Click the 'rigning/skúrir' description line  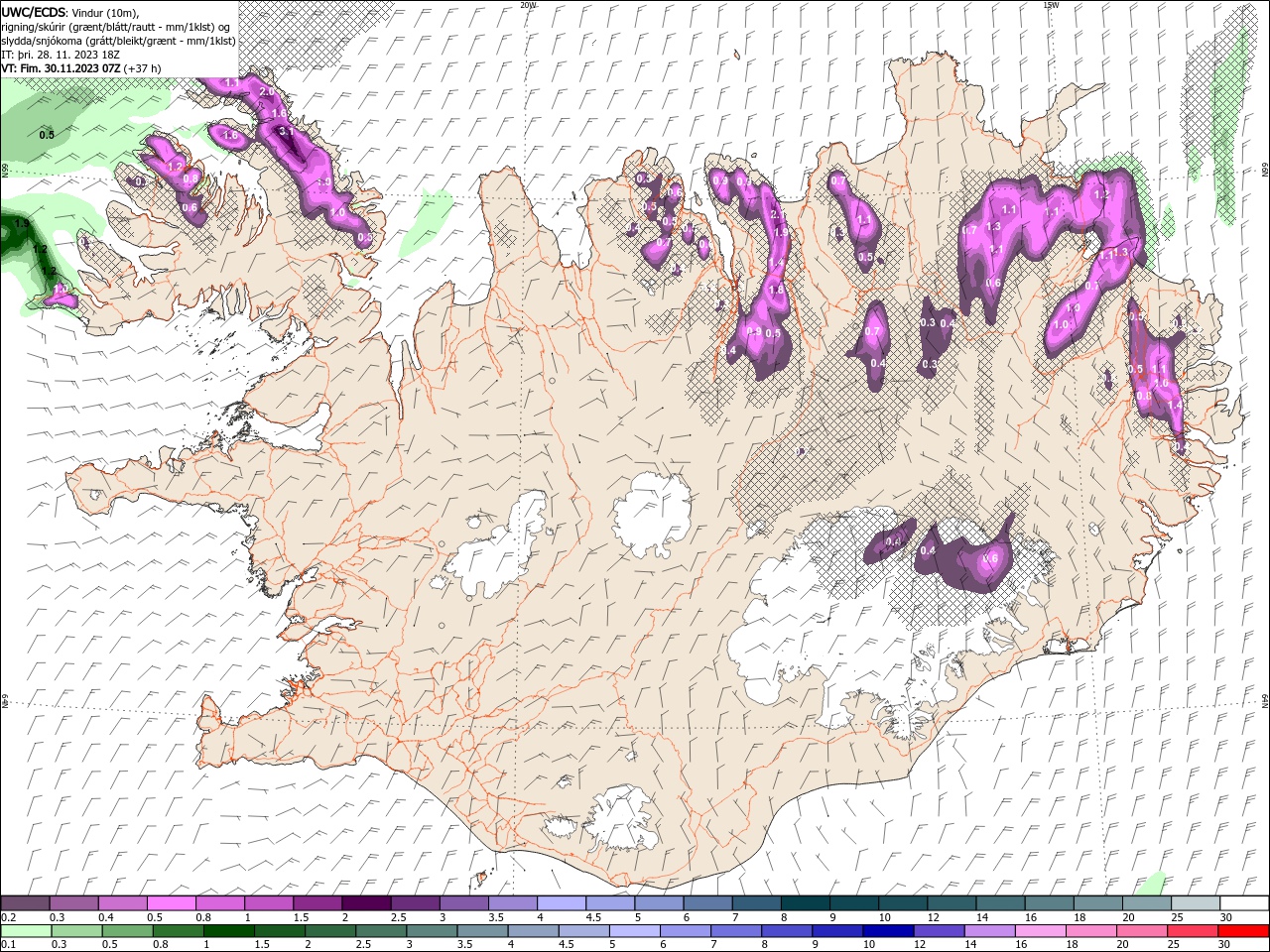point(117,27)
